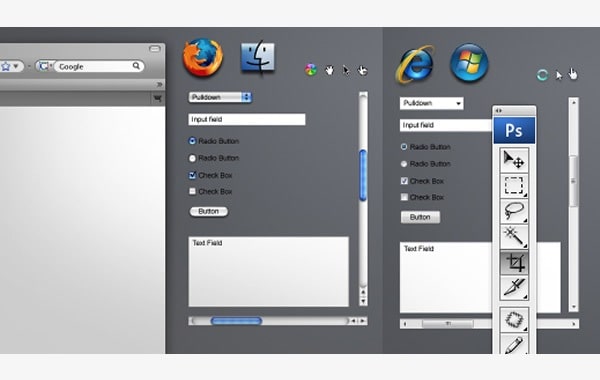The image size is (600, 380).
Task: Click the blue Ps Photoshop logo
Action: coord(514,130)
